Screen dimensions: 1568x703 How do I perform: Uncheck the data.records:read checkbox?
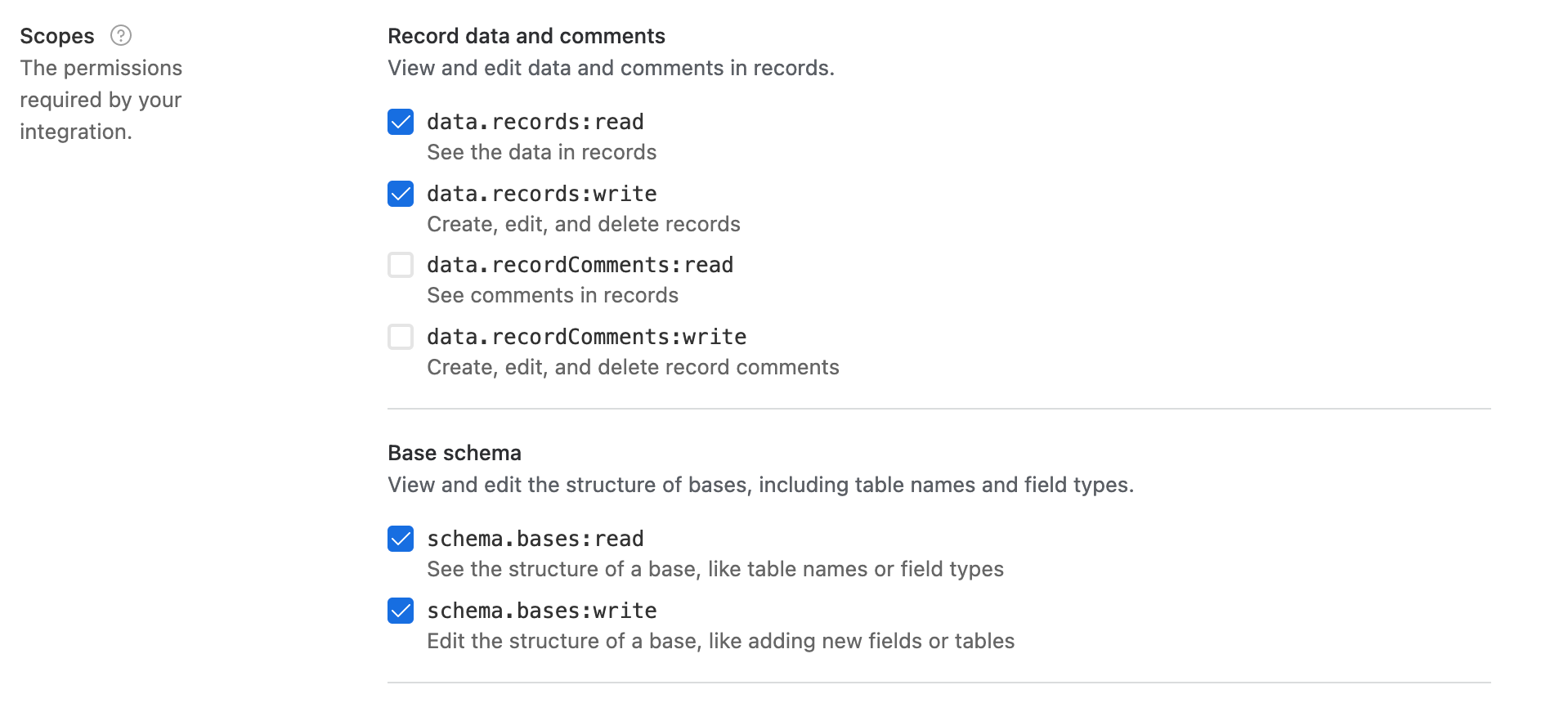tap(401, 122)
